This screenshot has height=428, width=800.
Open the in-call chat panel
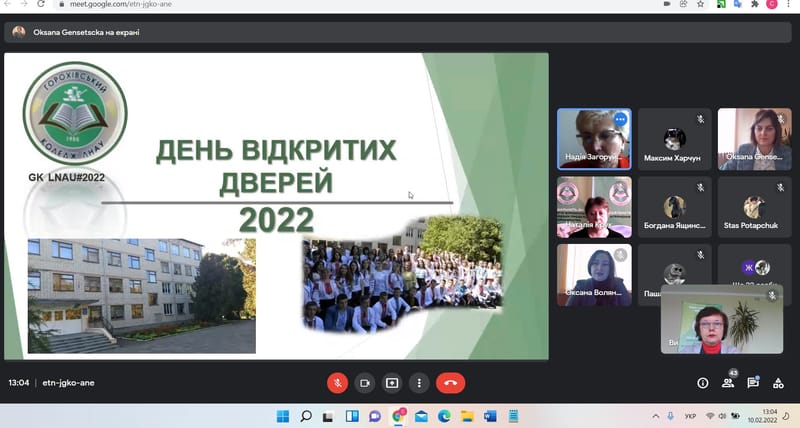click(753, 383)
